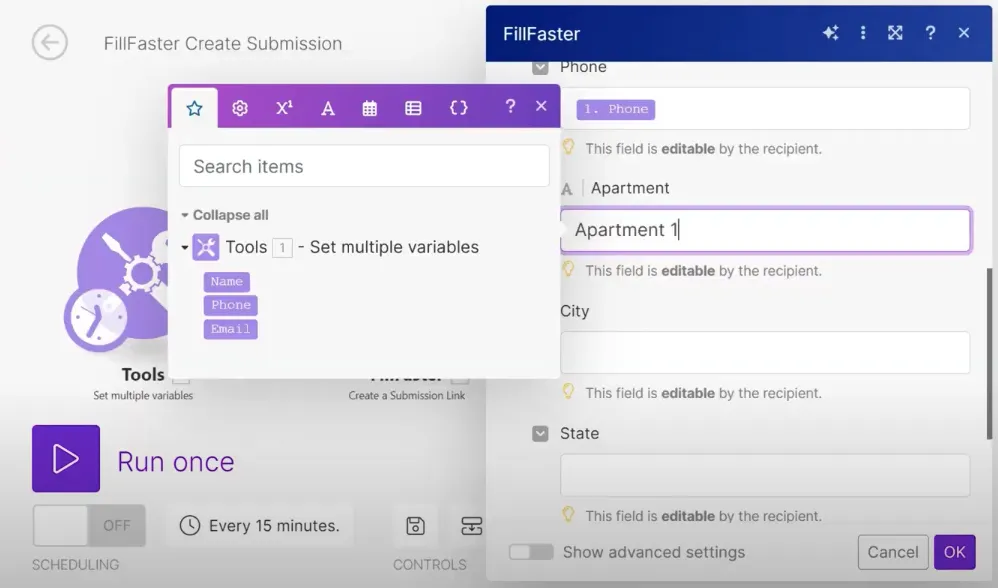Close the mapping picker panel
Screen dimensions: 998x588
541,106
